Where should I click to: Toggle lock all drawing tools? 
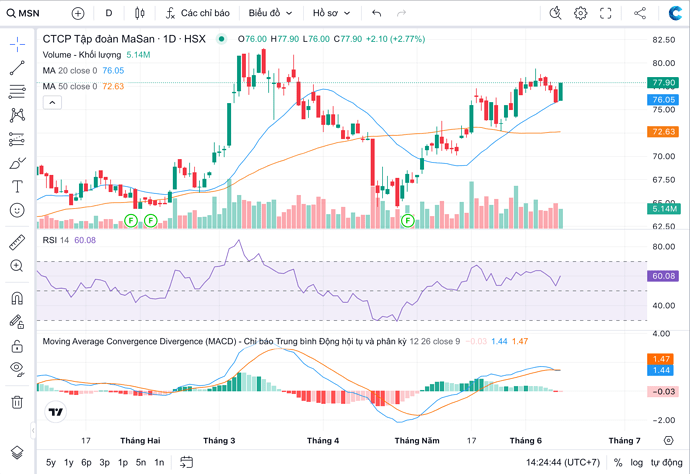pyautogui.click(x=17, y=346)
